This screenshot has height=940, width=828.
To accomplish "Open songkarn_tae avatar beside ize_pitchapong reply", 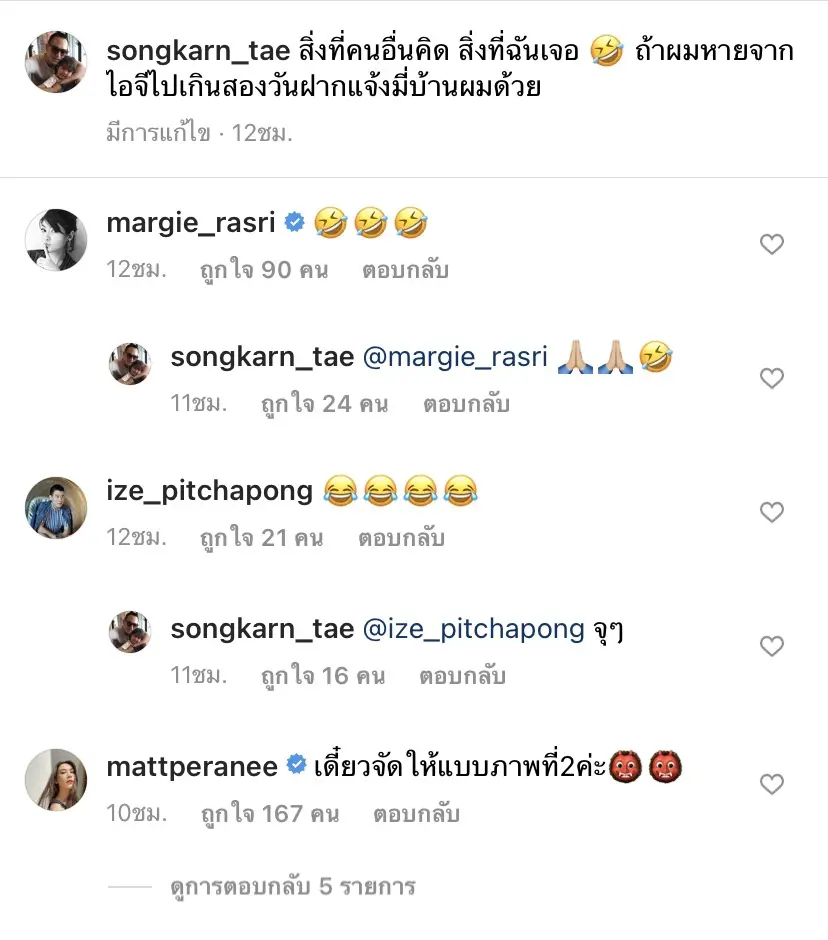I will point(130,633).
